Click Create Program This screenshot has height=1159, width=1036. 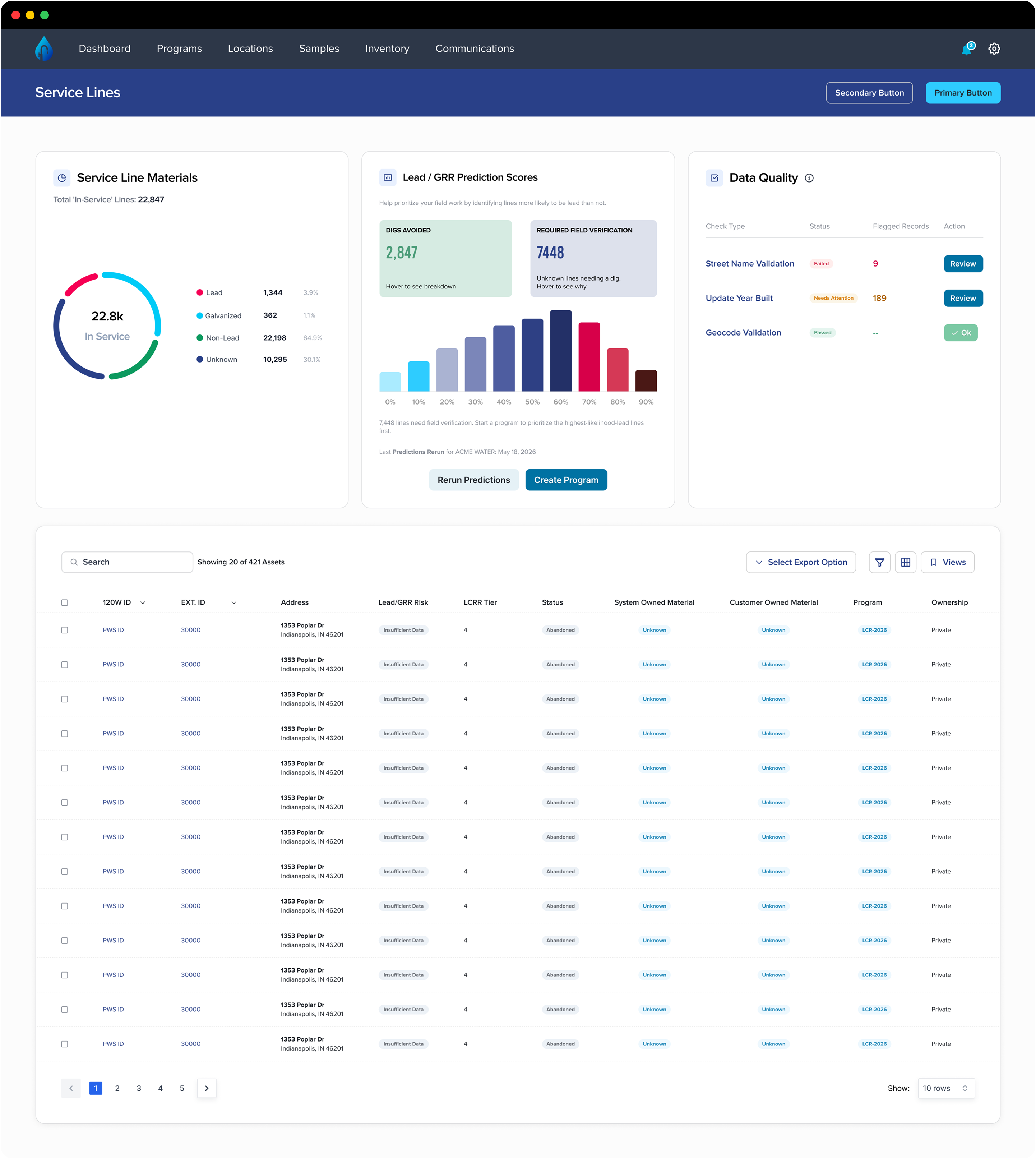point(566,480)
